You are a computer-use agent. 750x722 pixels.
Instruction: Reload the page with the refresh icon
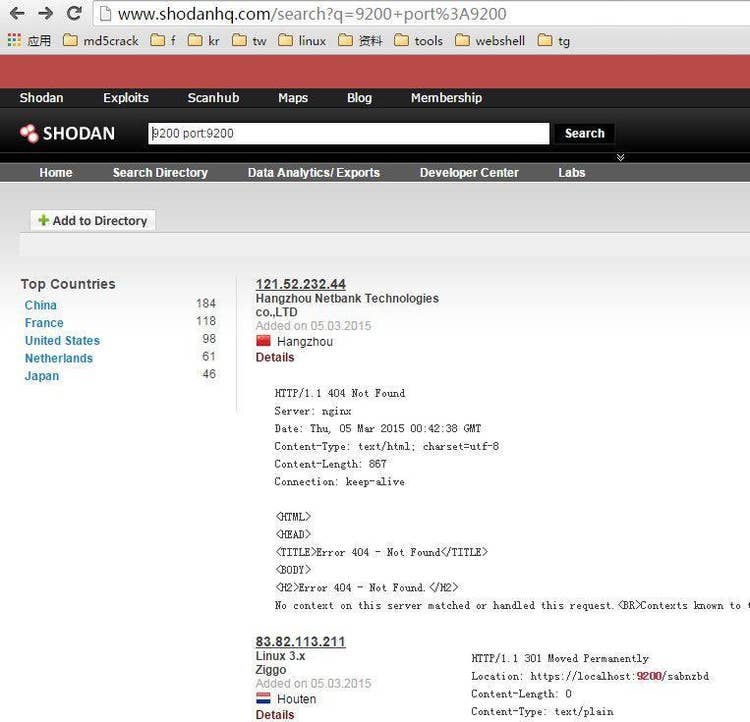pyautogui.click(x=74, y=14)
